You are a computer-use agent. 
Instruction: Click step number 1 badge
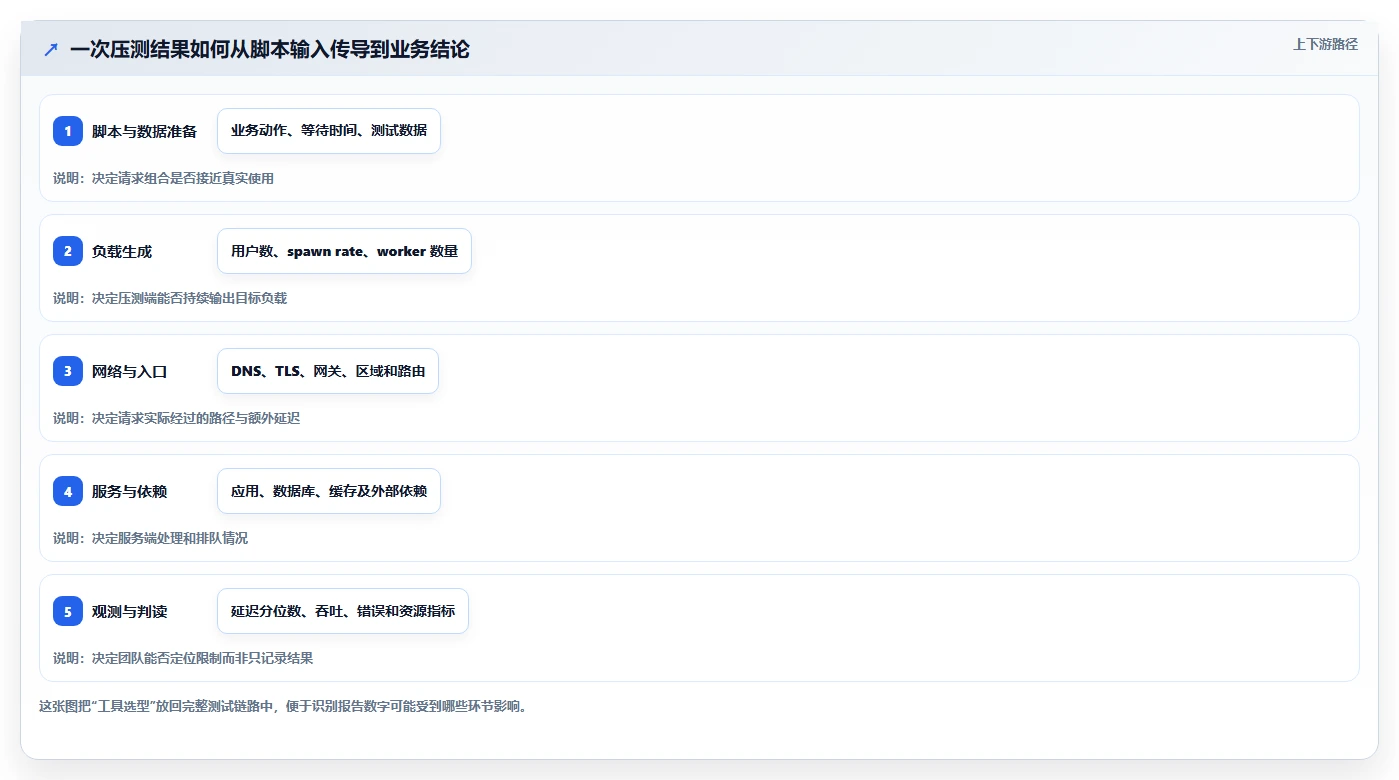tap(68, 131)
